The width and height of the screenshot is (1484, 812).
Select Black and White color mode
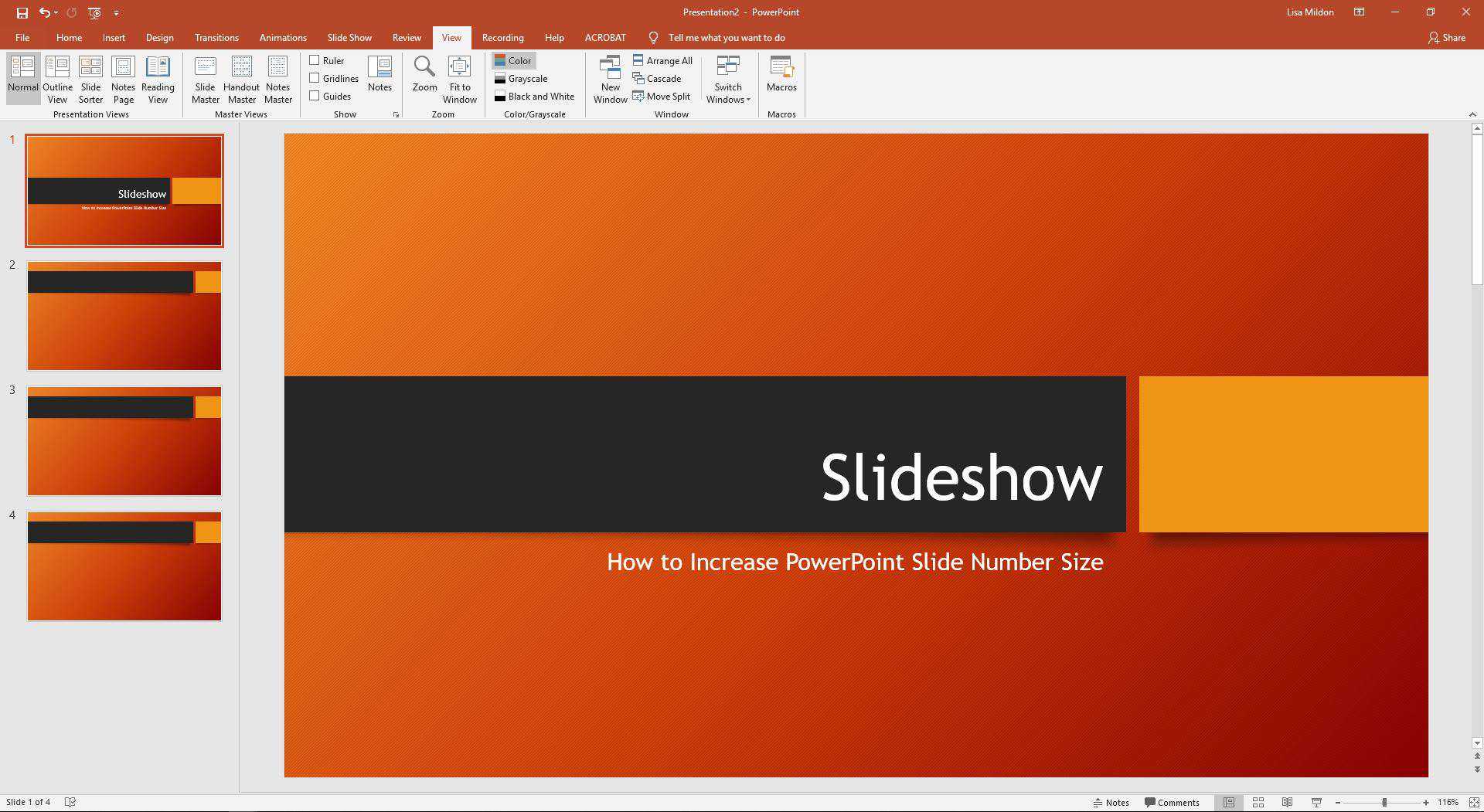[535, 96]
